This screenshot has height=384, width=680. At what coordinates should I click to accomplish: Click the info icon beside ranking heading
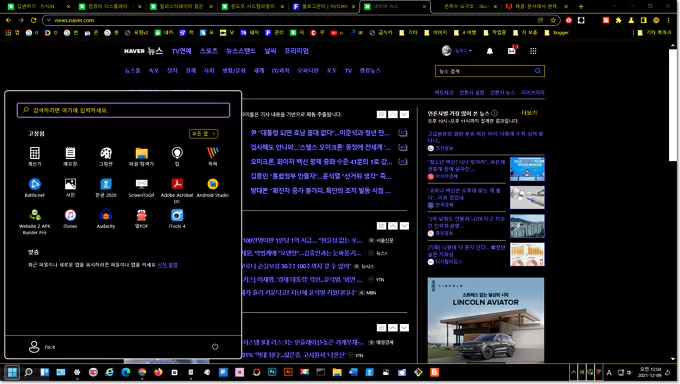tap(494, 113)
